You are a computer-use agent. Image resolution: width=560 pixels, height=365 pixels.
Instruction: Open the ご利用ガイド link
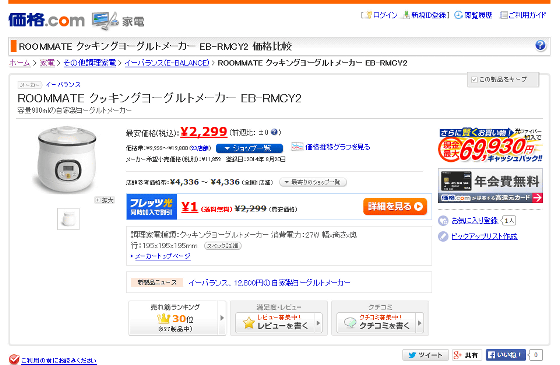(528, 15)
